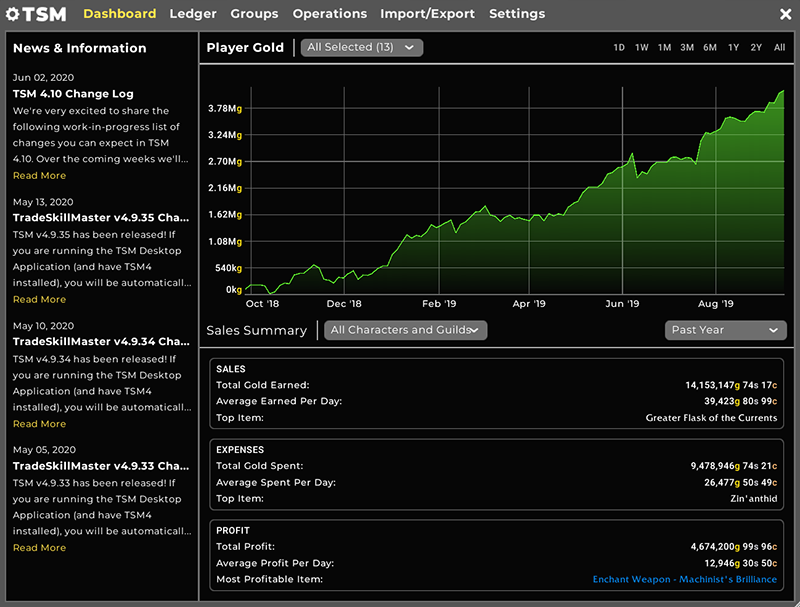Click the Aug '19 axis label
The image size is (800, 607).
716,304
